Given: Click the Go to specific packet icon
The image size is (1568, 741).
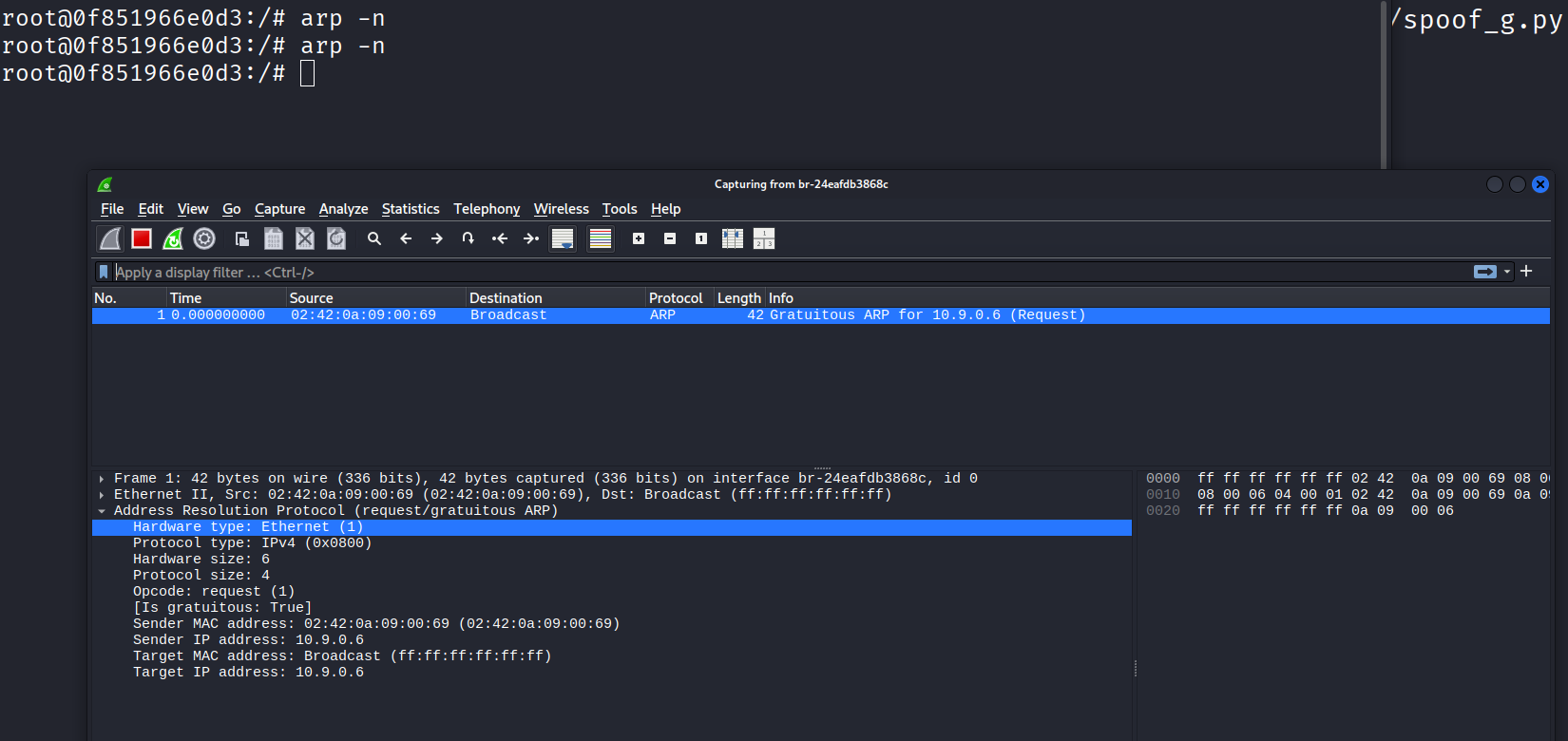Looking at the screenshot, I should (x=468, y=238).
